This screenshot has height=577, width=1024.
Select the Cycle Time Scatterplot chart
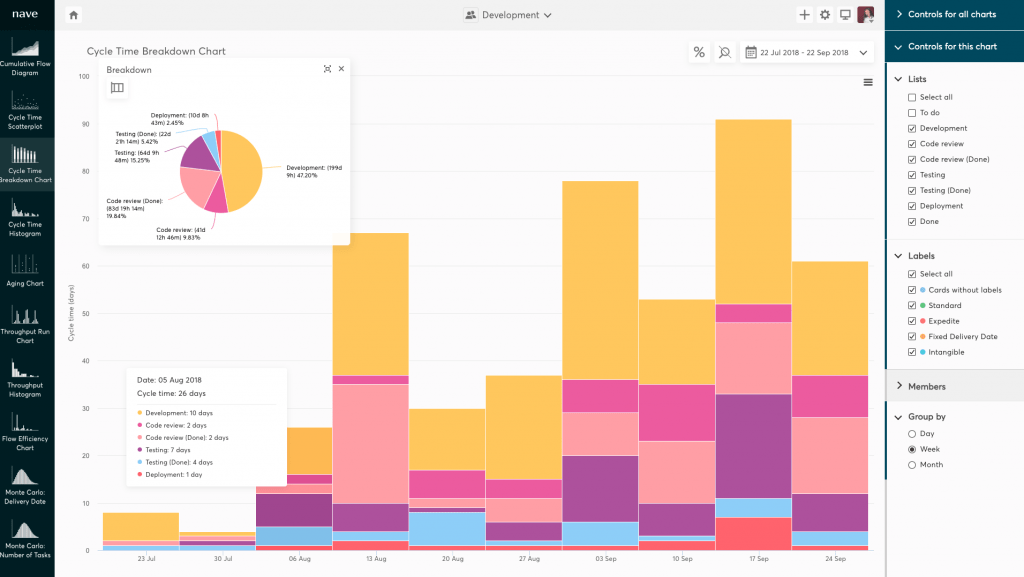(x=26, y=108)
